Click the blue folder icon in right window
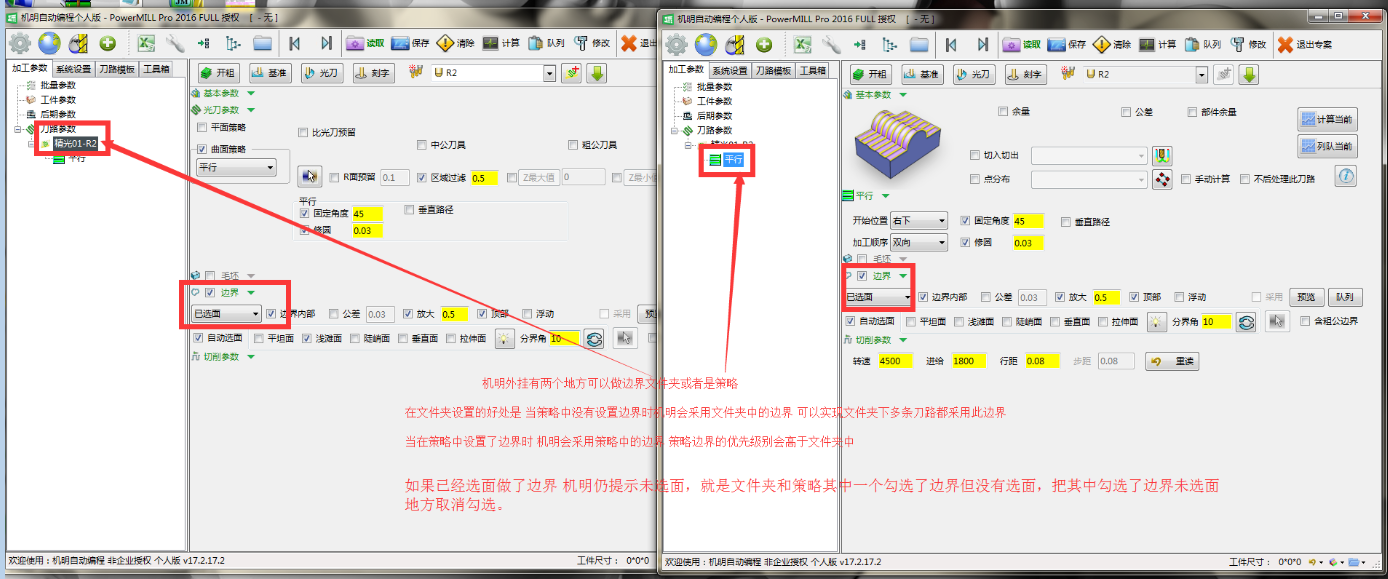The image size is (1388, 579). pos(919,44)
